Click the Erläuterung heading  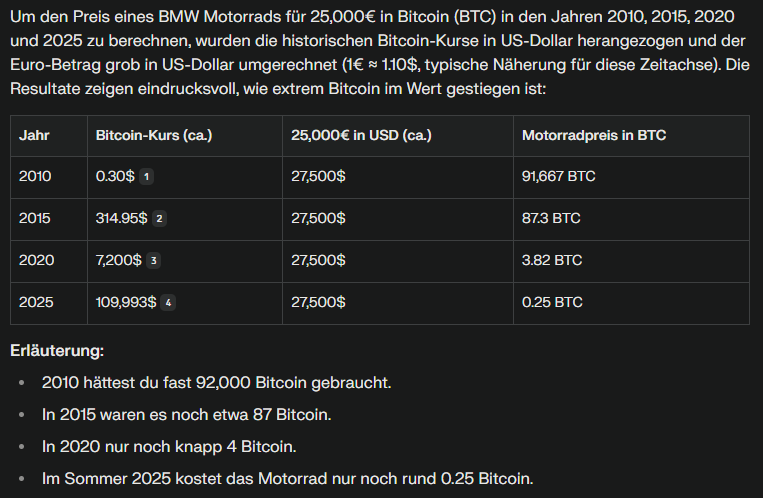[57, 351]
